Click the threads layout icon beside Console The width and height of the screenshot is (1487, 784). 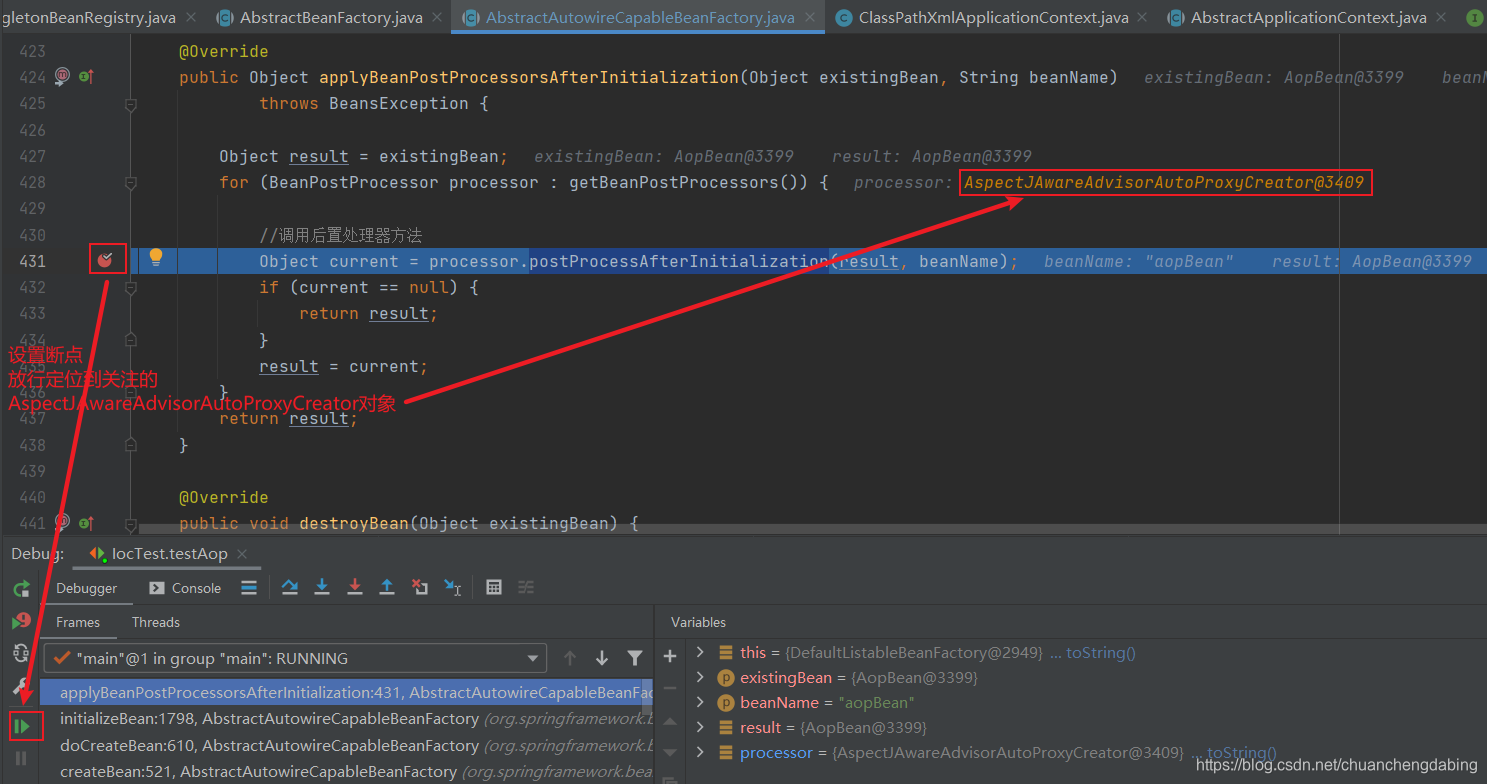[249, 588]
